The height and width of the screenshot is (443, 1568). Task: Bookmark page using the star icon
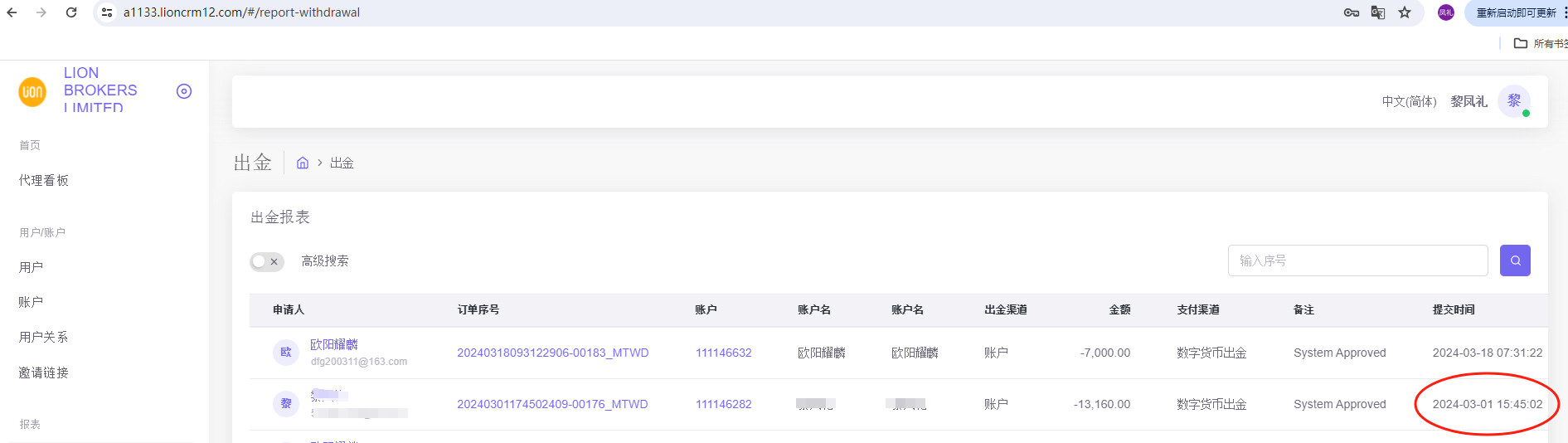(1405, 12)
